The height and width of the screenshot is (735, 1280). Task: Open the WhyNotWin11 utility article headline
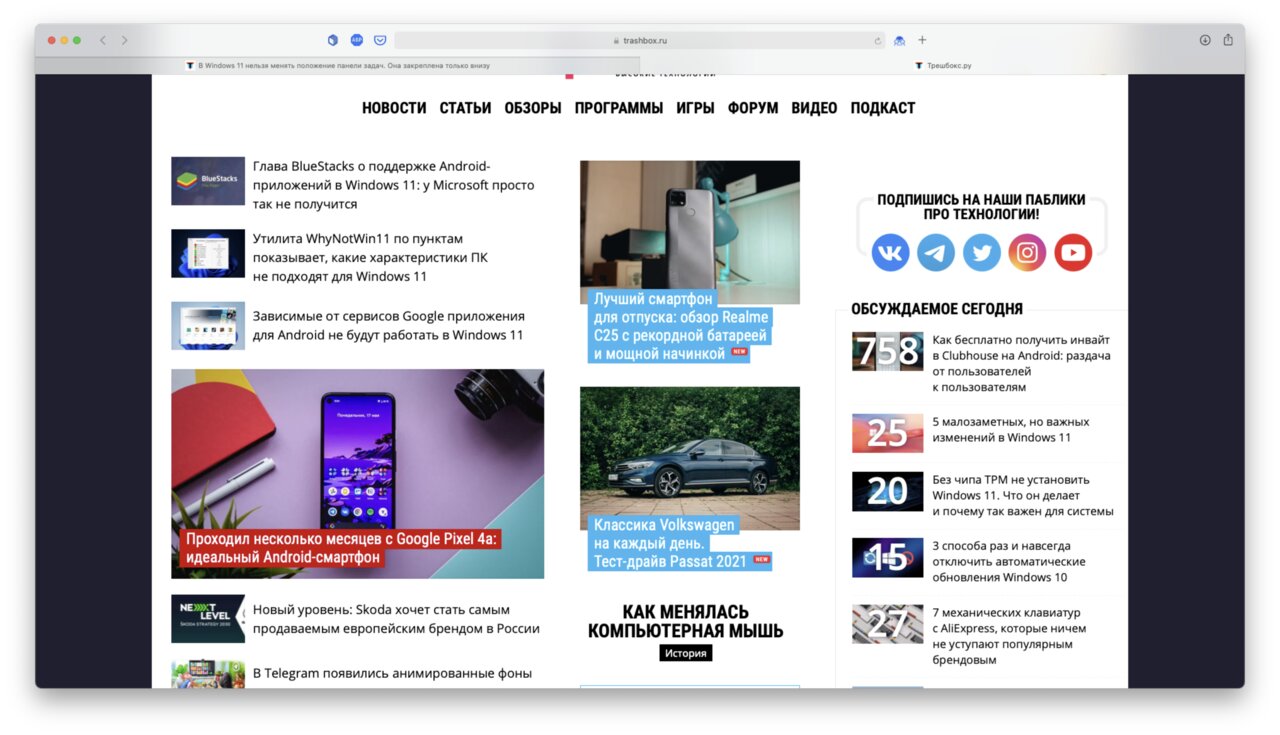[371, 257]
